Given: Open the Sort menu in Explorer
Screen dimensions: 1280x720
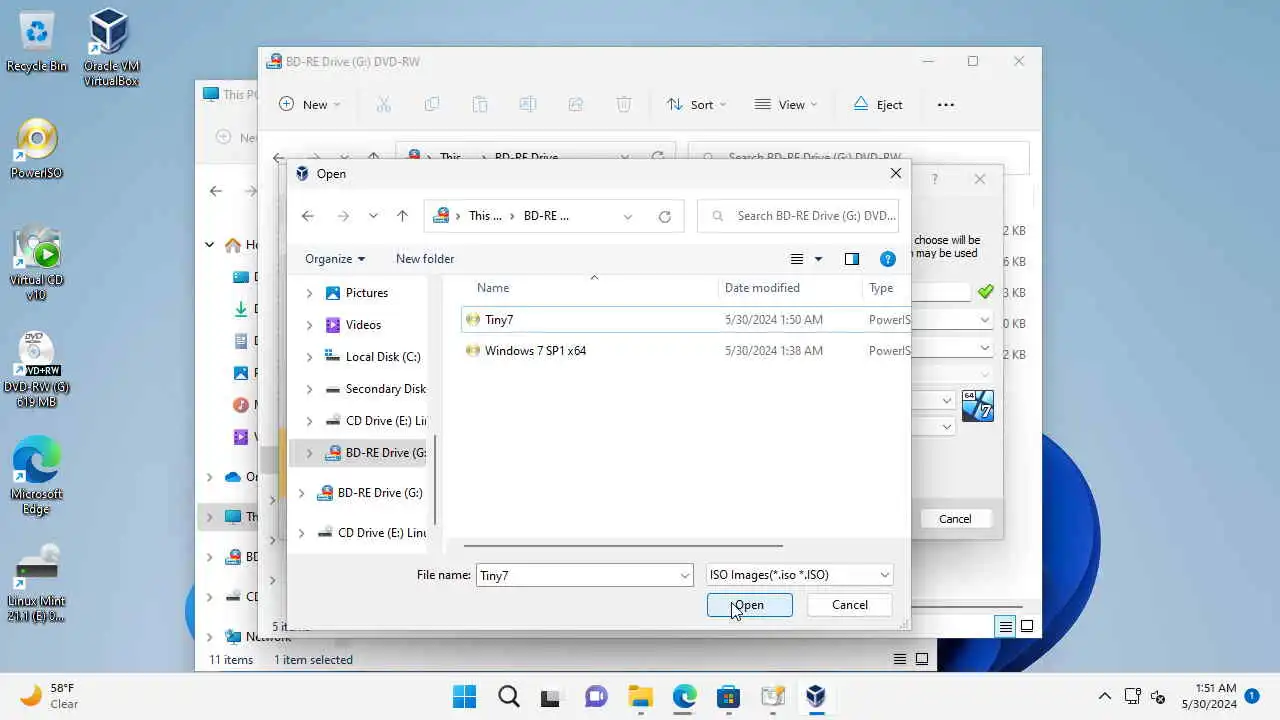Looking at the screenshot, I should coord(696,104).
